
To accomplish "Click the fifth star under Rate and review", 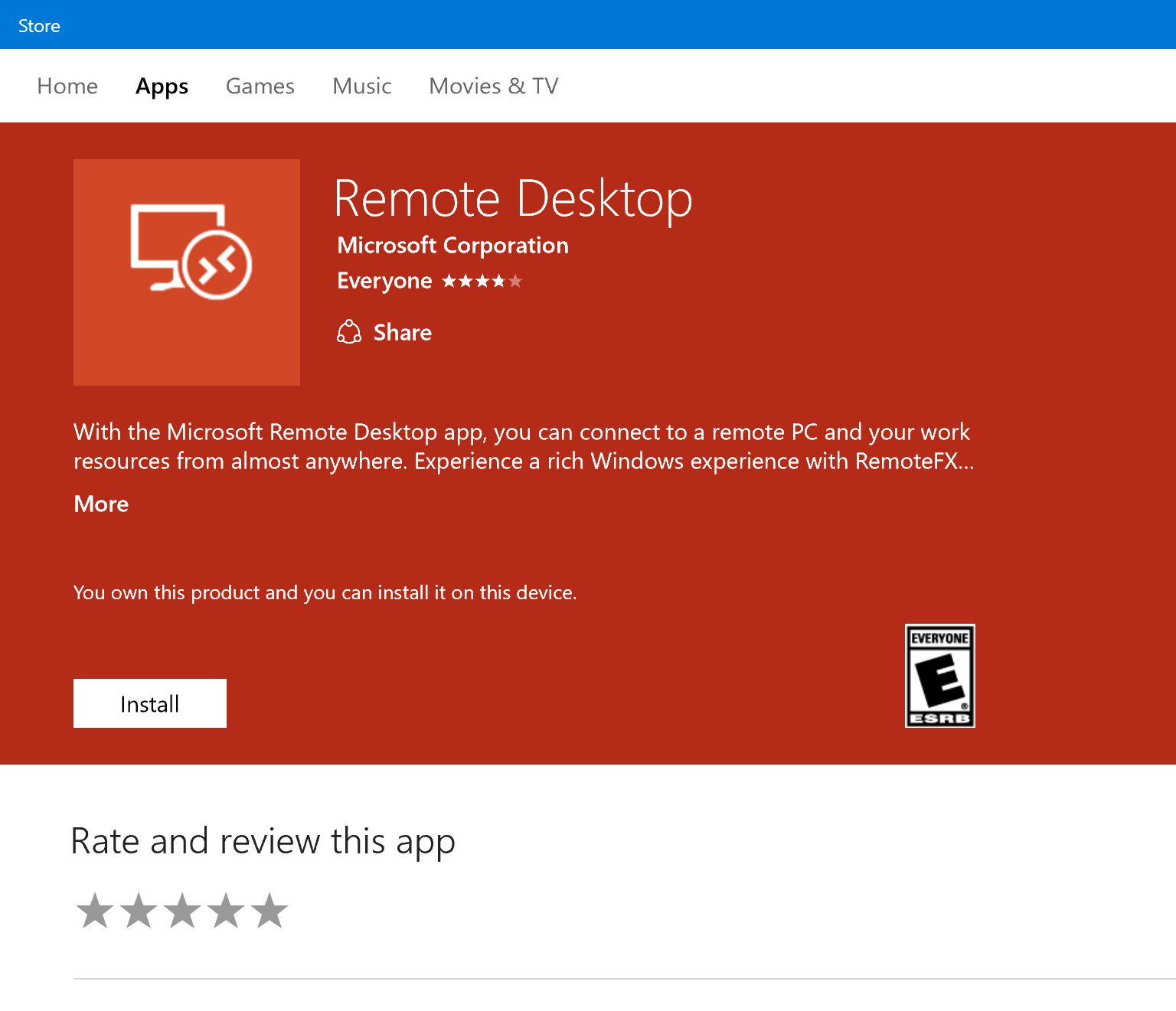I will [x=268, y=910].
